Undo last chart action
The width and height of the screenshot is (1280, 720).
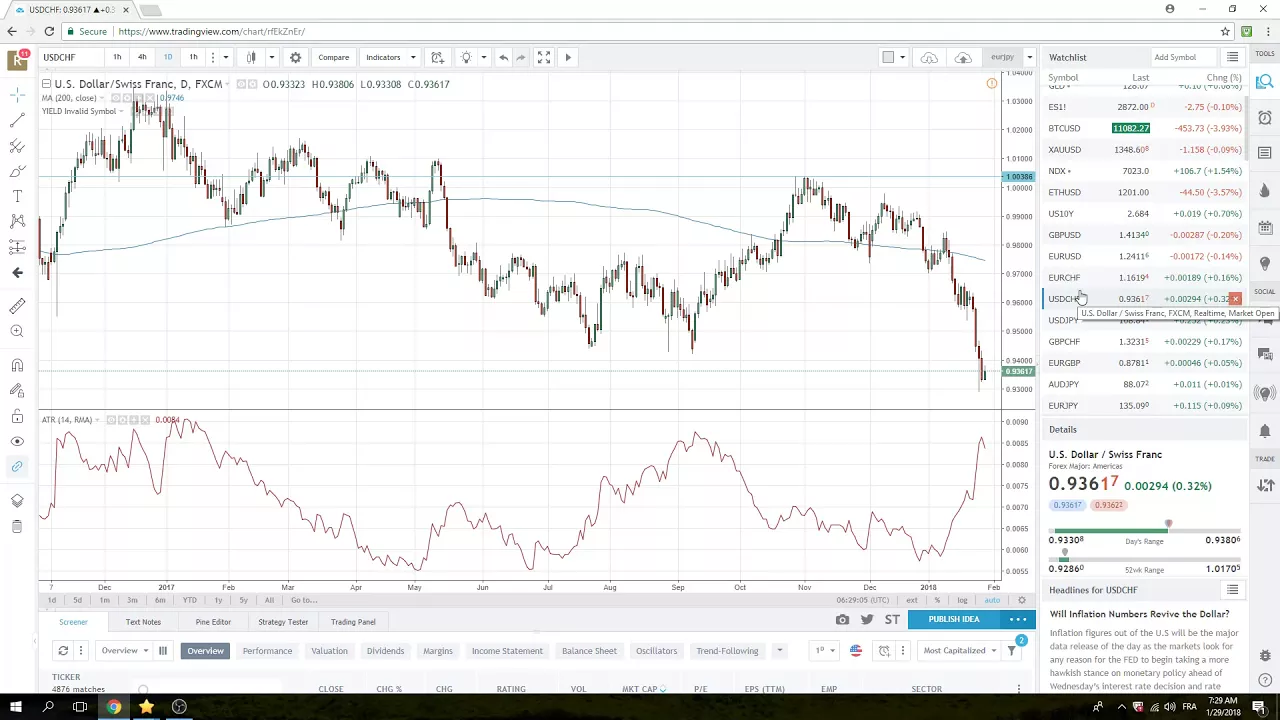click(x=503, y=57)
